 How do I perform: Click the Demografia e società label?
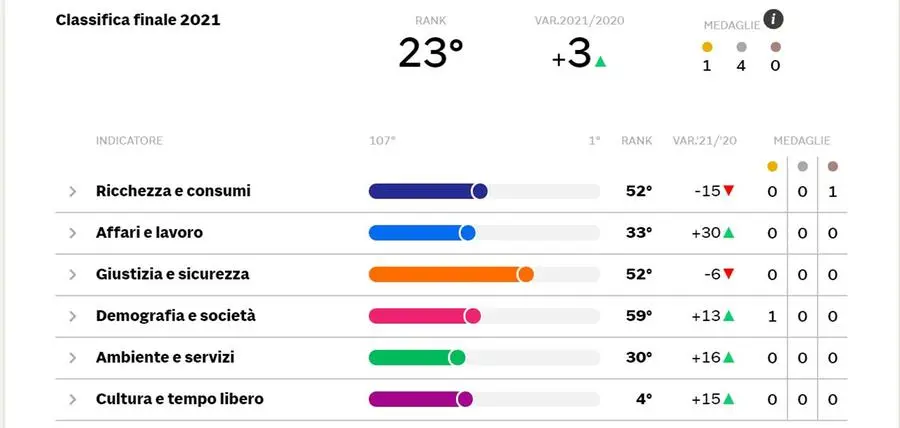click(x=176, y=316)
